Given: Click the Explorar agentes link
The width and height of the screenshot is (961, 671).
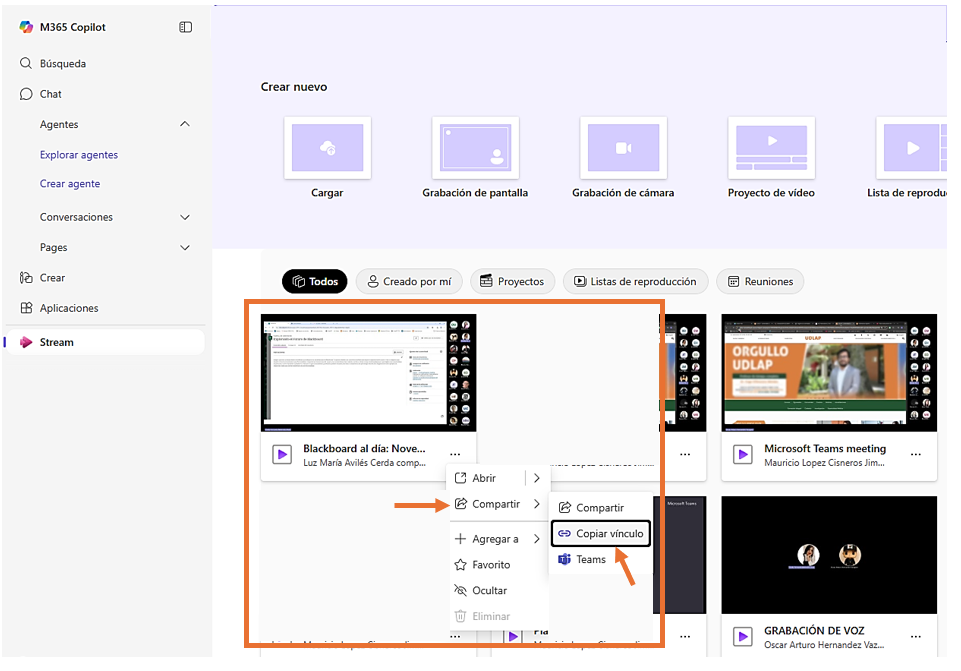Looking at the screenshot, I should tap(79, 155).
